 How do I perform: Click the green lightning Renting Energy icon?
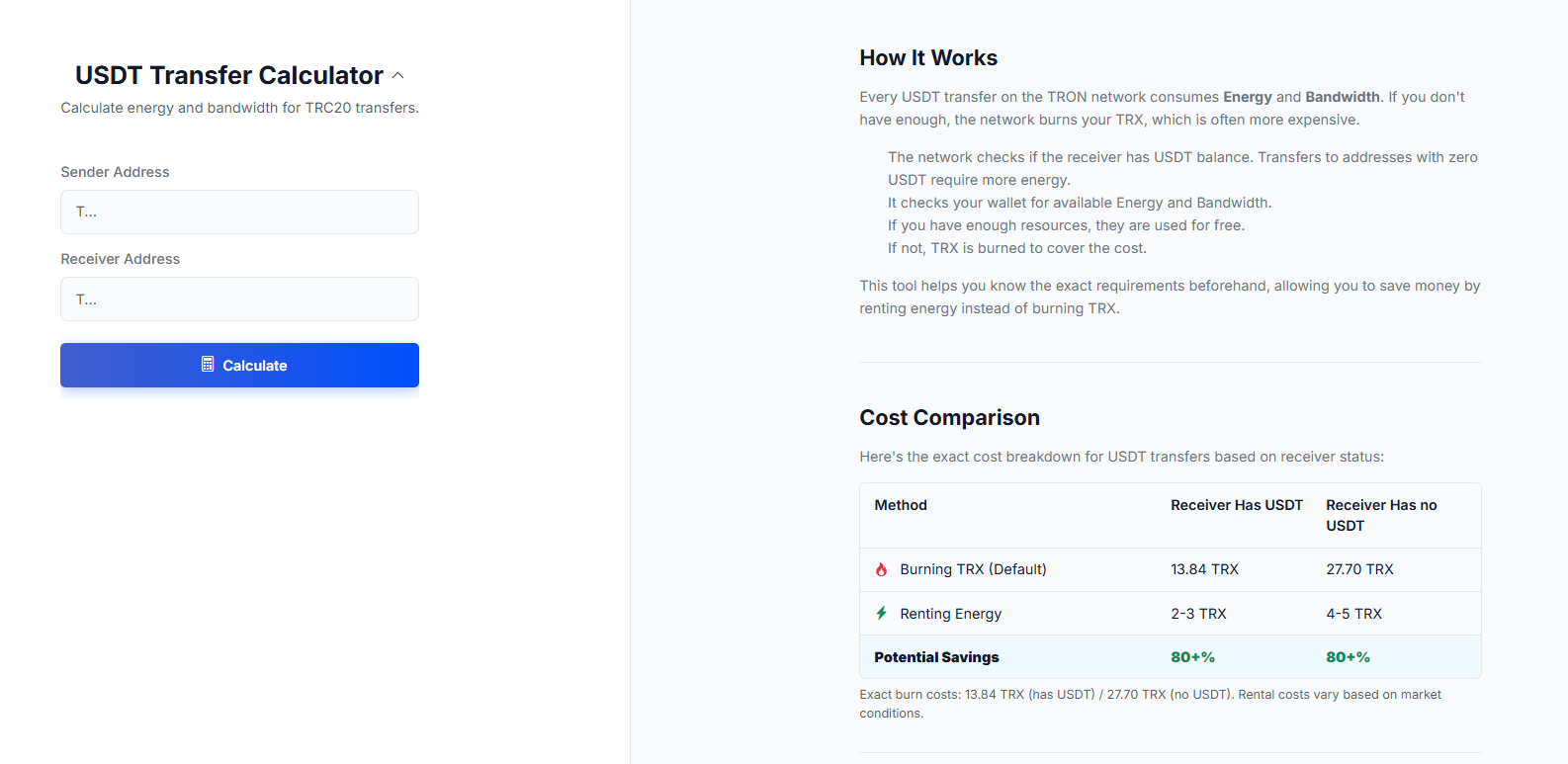(881, 613)
